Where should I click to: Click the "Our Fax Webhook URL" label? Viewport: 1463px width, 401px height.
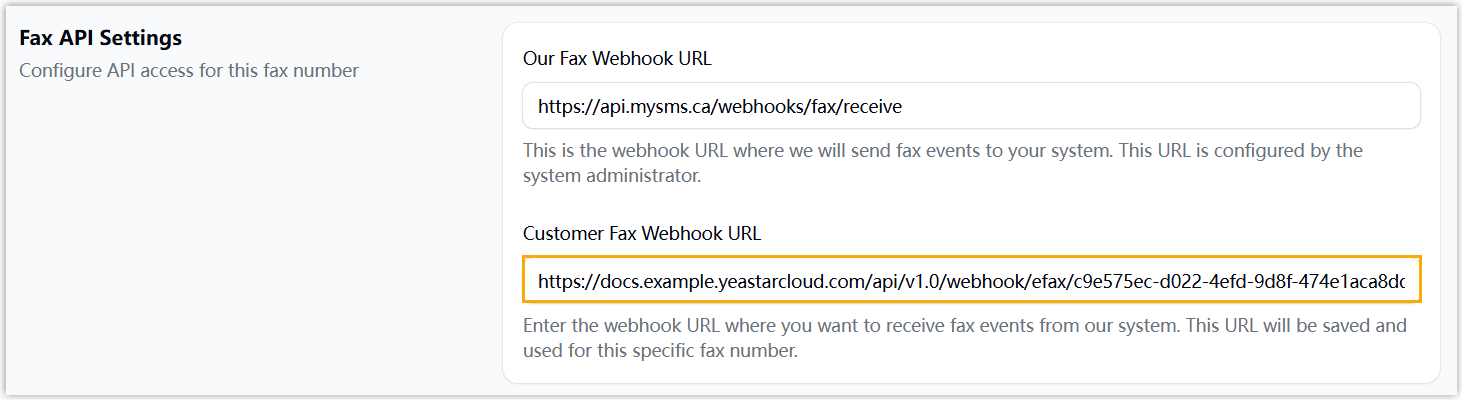617,58
